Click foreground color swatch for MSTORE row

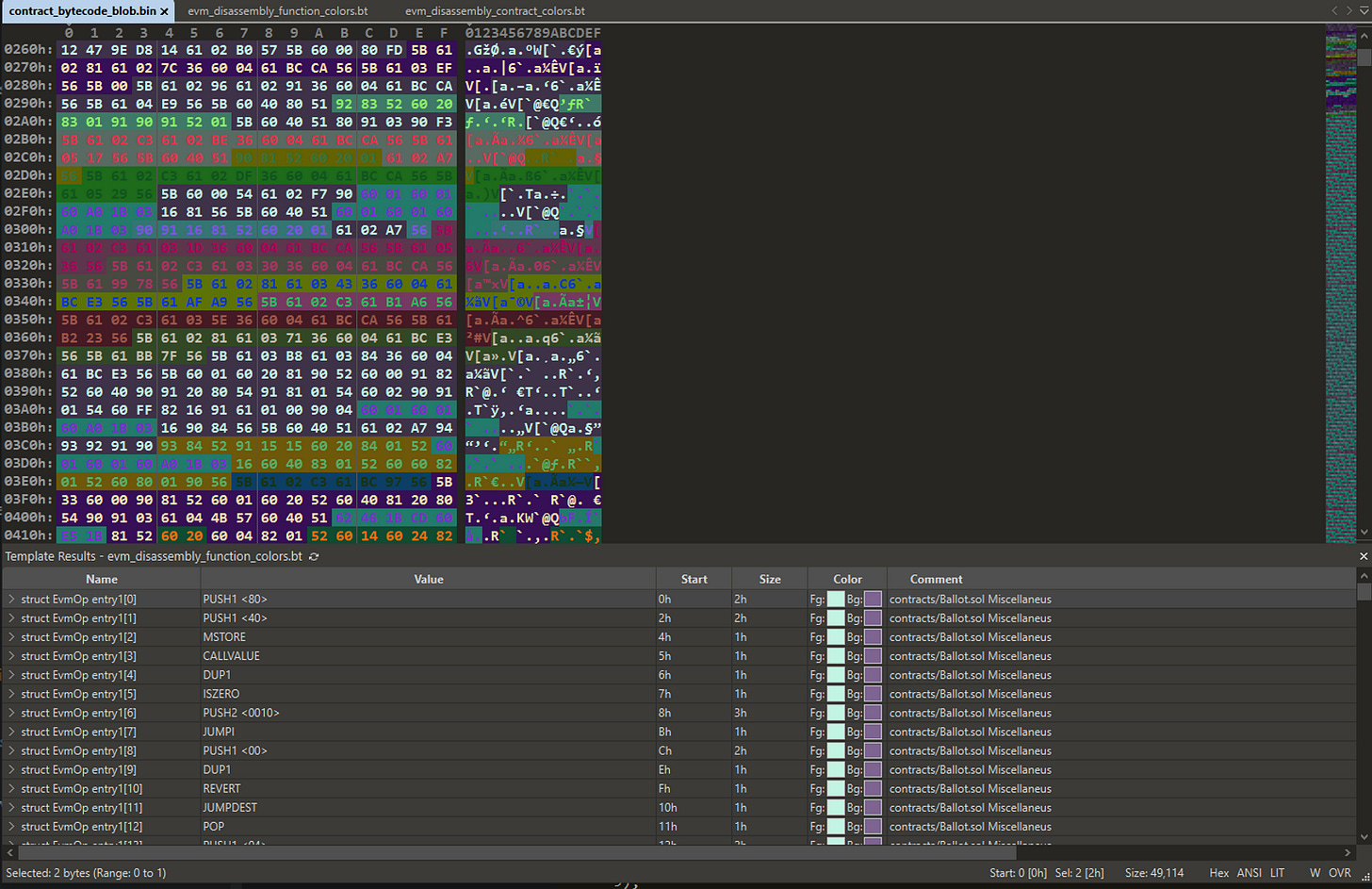pos(836,636)
